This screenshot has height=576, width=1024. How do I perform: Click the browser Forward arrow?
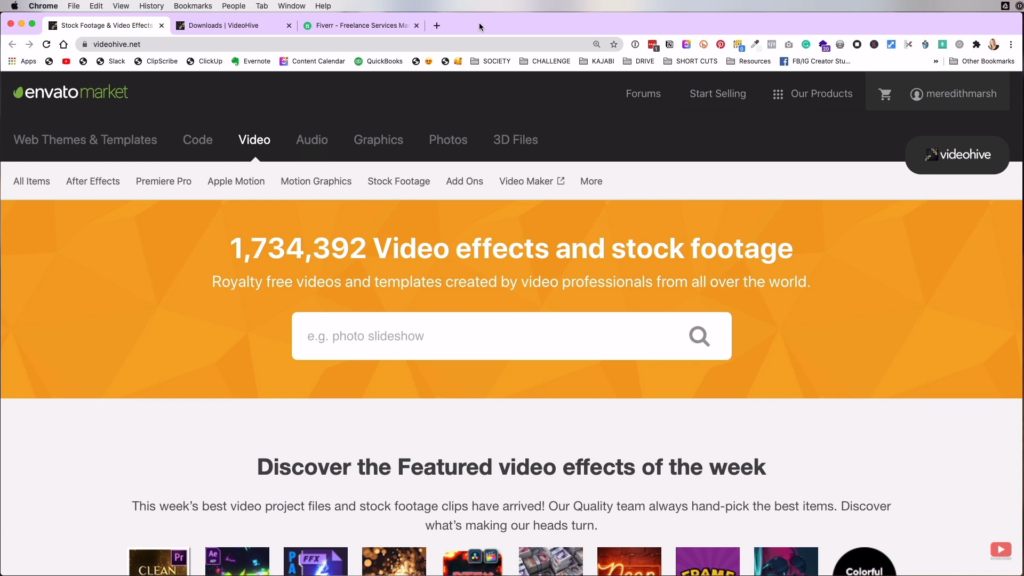click(x=29, y=44)
